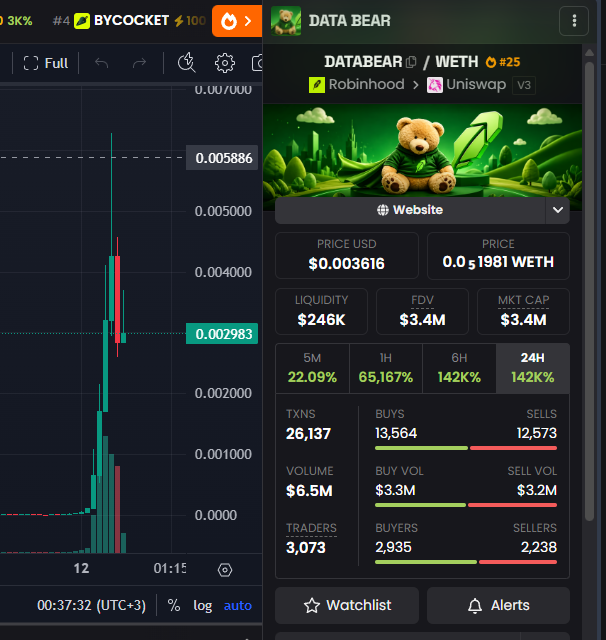This screenshot has width=606, height=640.
Task: Click the 0.005886 crosshair price label
Action: [222, 158]
